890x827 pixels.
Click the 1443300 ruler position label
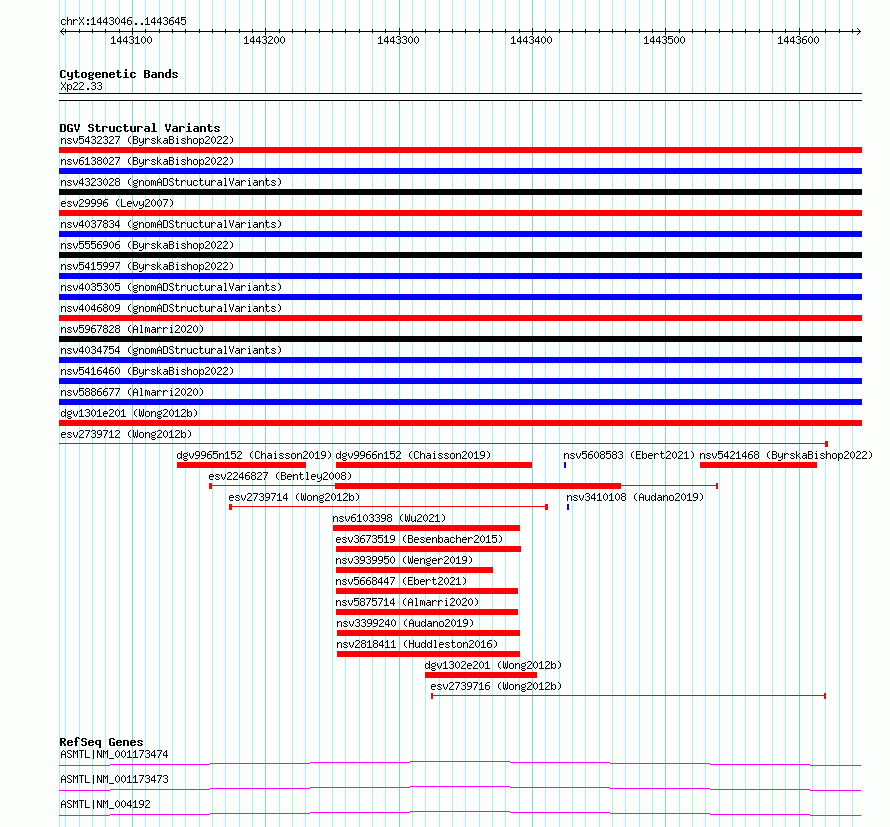[x=398, y=40]
